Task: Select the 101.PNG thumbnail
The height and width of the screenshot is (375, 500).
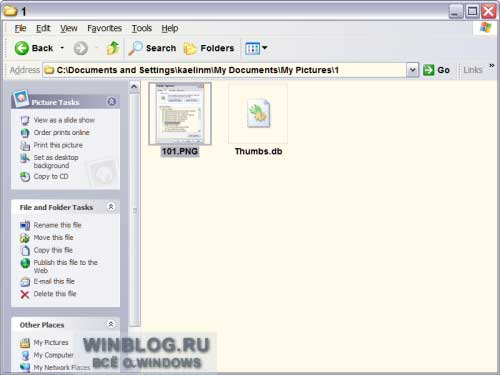Action: [x=180, y=114]
